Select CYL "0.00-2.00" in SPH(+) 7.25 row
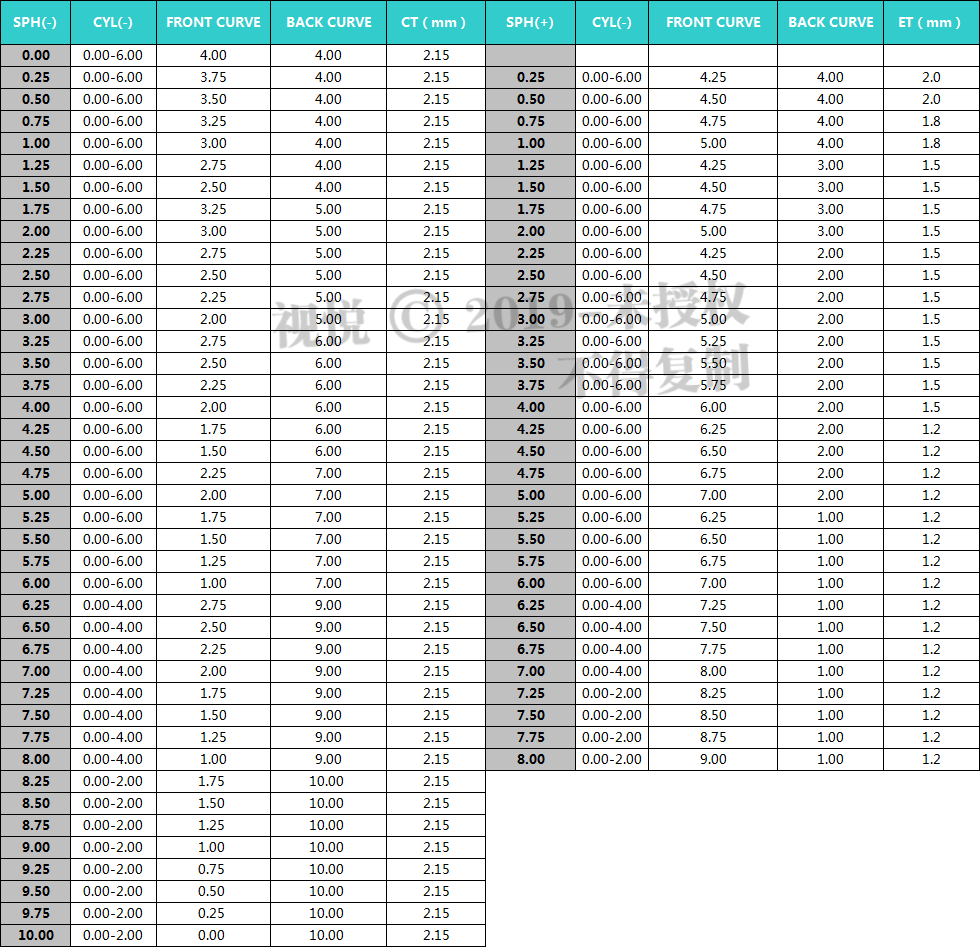 612,694
